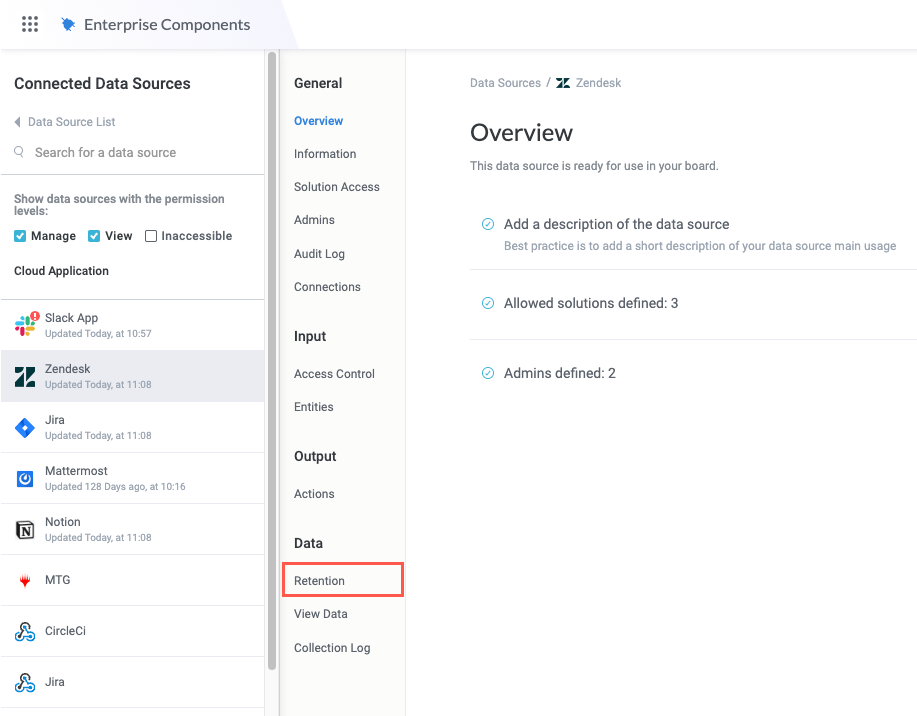Select the Mattermost data source icon
The width and height of the screenshot is (917, 716).
tap(25, 478)
